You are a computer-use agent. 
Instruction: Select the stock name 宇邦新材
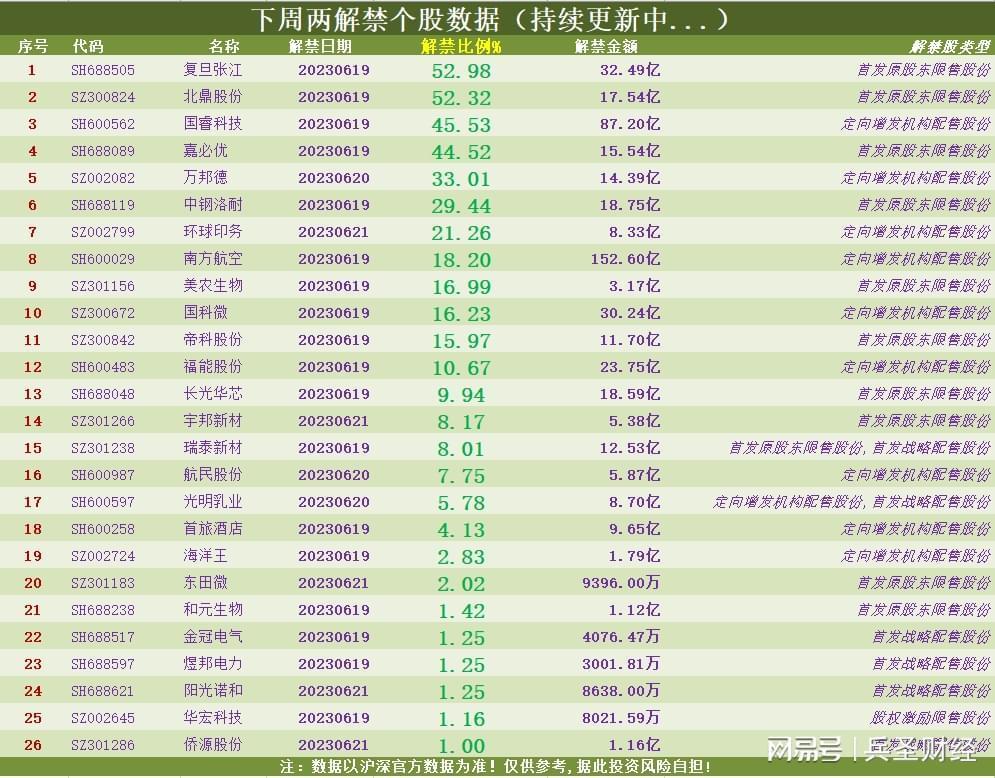click(213, 421)
